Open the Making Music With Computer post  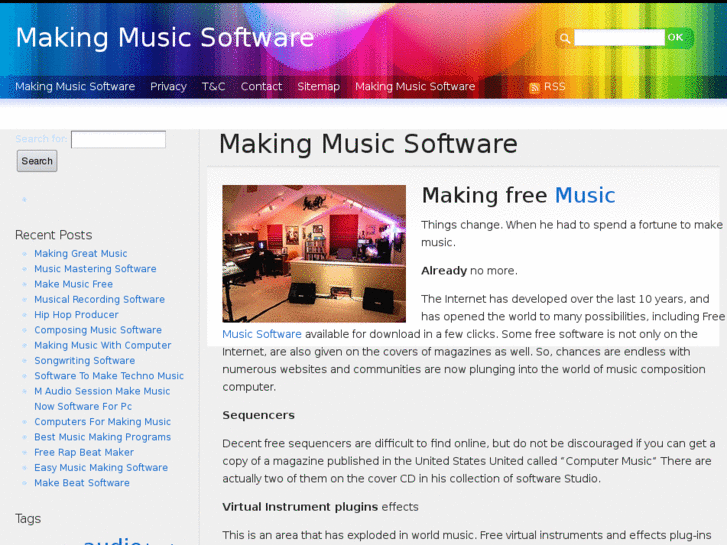pos(102,345)
